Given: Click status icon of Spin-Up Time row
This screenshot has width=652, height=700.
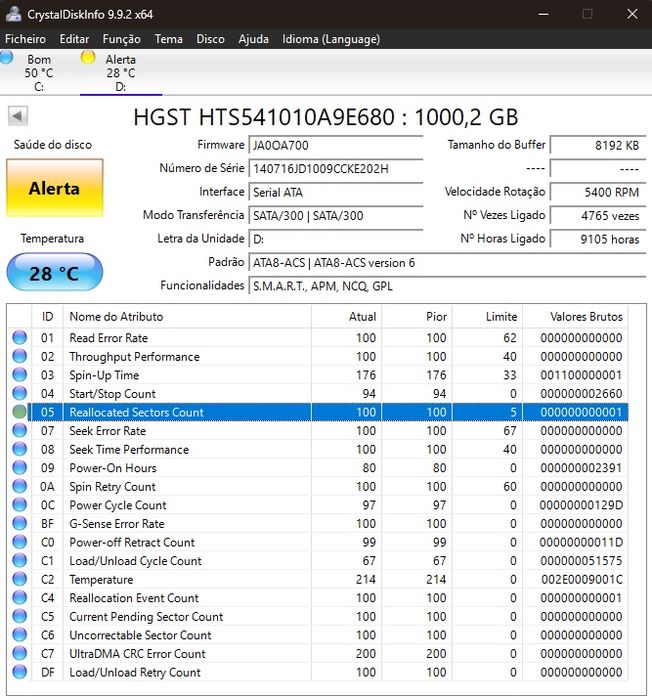Looking at the screenshot, I should 19,375.
